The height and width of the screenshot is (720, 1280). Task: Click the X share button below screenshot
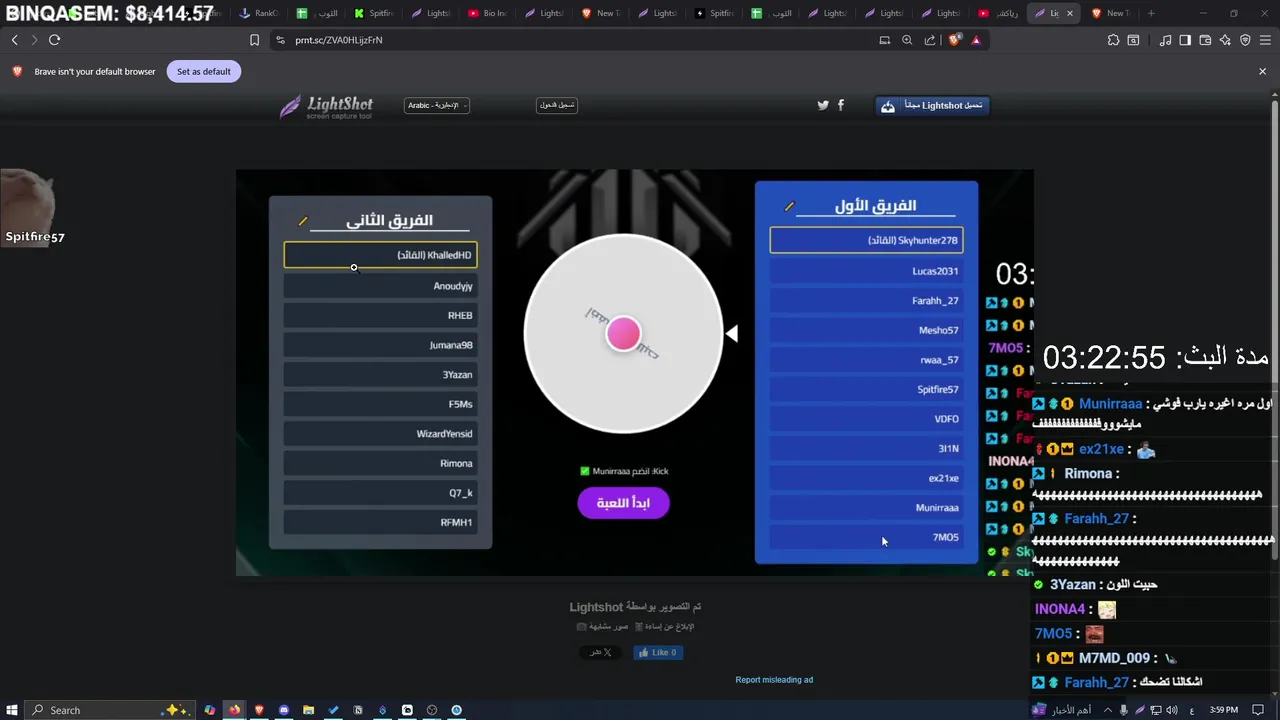pyautogui.click(x=601, y=652)
